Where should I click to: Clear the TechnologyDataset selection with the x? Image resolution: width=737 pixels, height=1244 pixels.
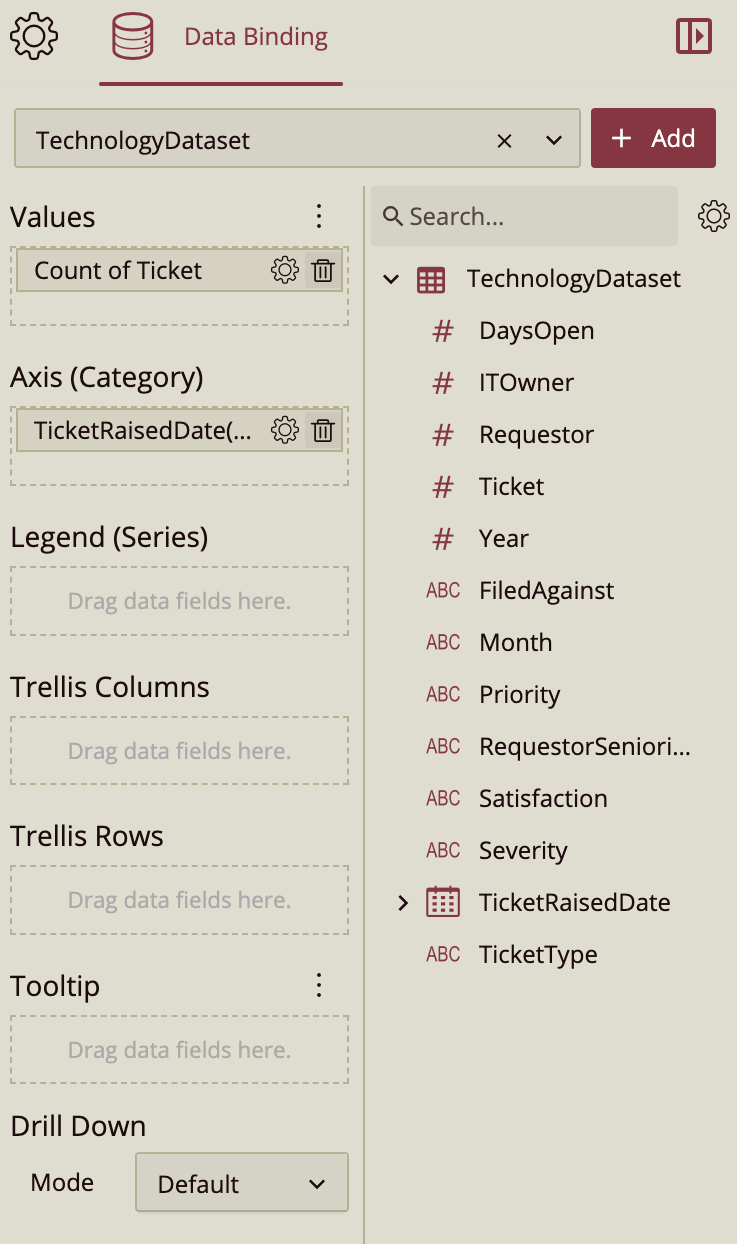pos(504,139)
